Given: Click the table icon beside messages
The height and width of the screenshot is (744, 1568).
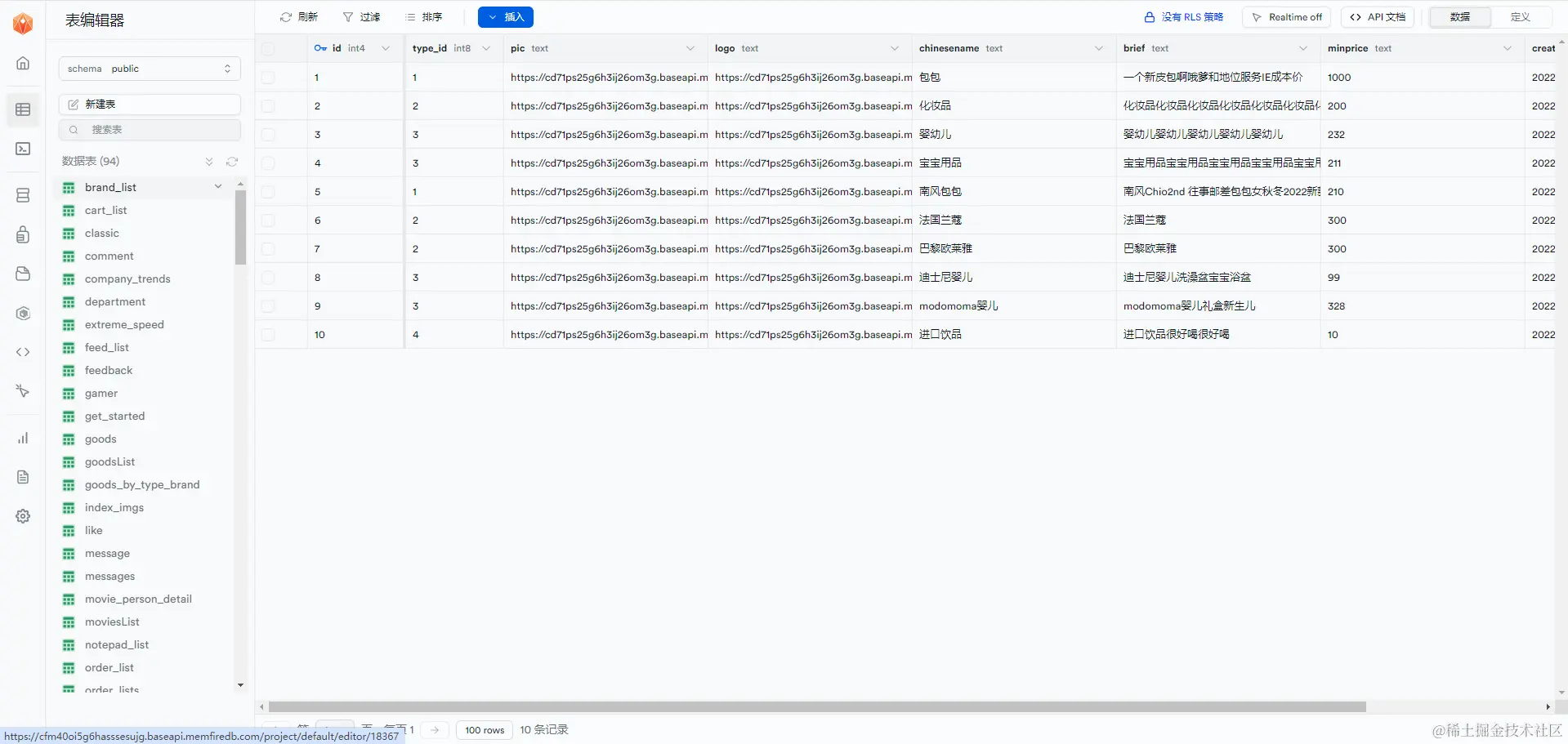Looking at the screenshot, I should click(69, 577).
